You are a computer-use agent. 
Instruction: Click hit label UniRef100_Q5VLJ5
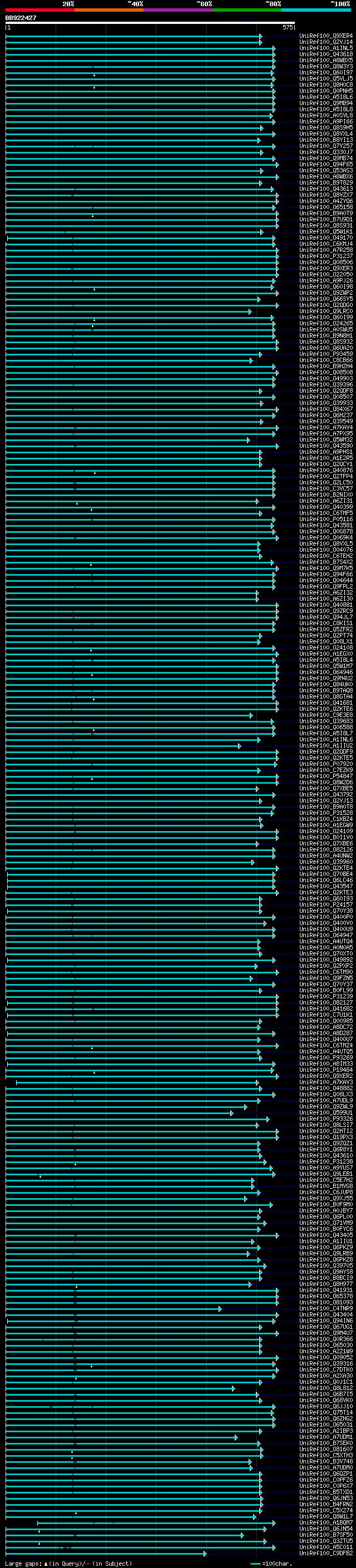pyautogui.click(x=326, y=78)
